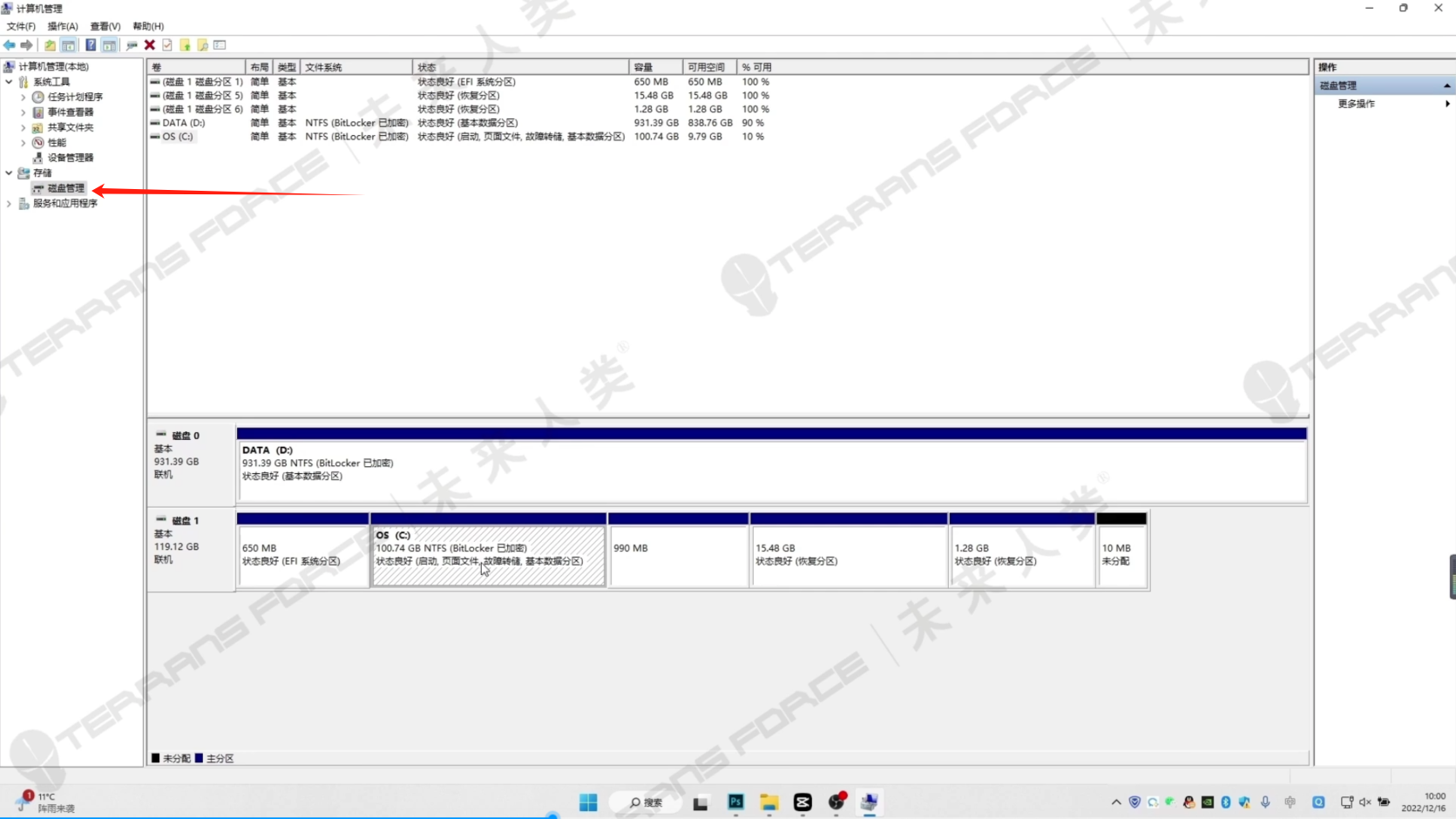Collapse the 系统工具 tree node
1456x819 pixels.
click(x=10, y=82)
